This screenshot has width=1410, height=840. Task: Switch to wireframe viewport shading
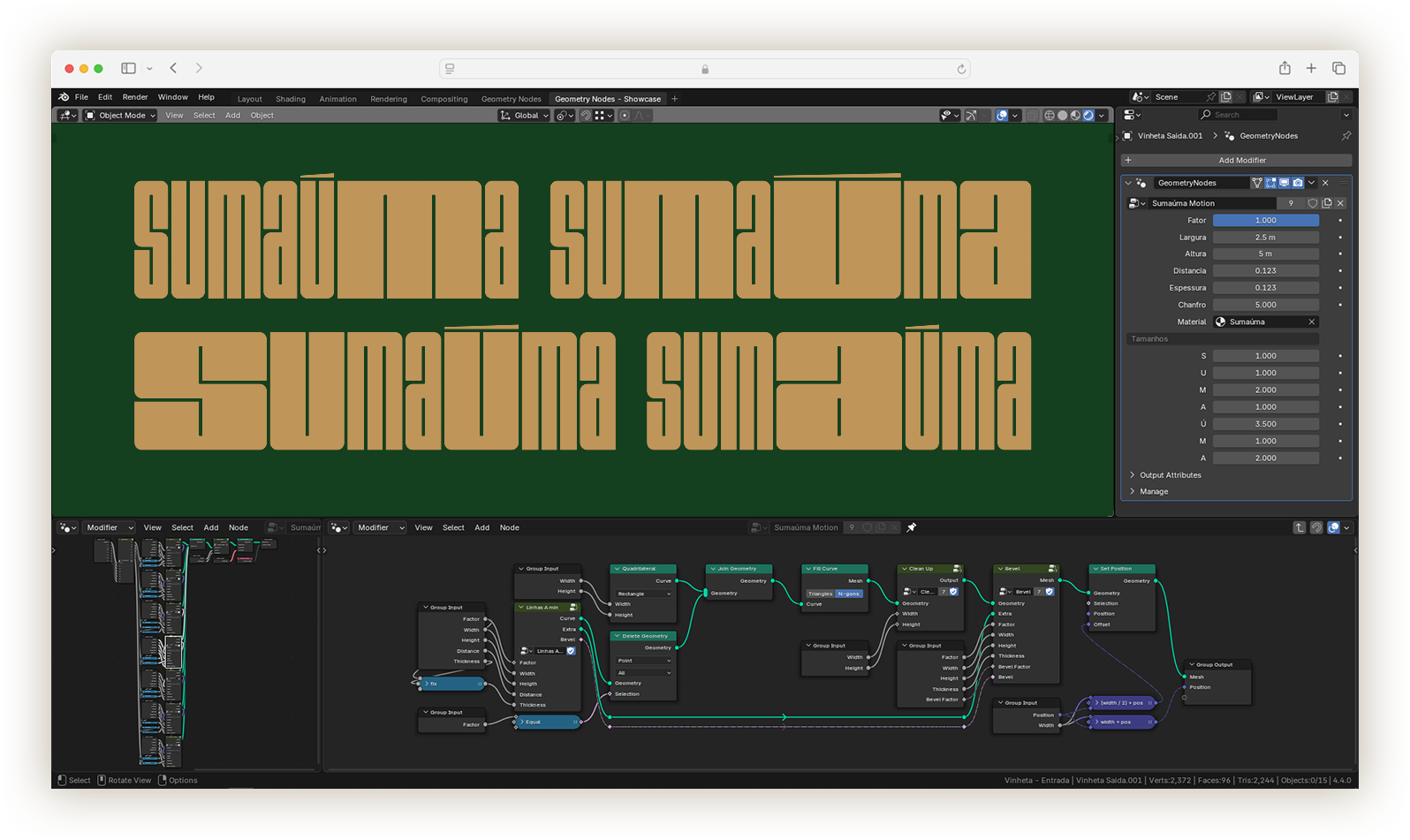click(1050, 116)
